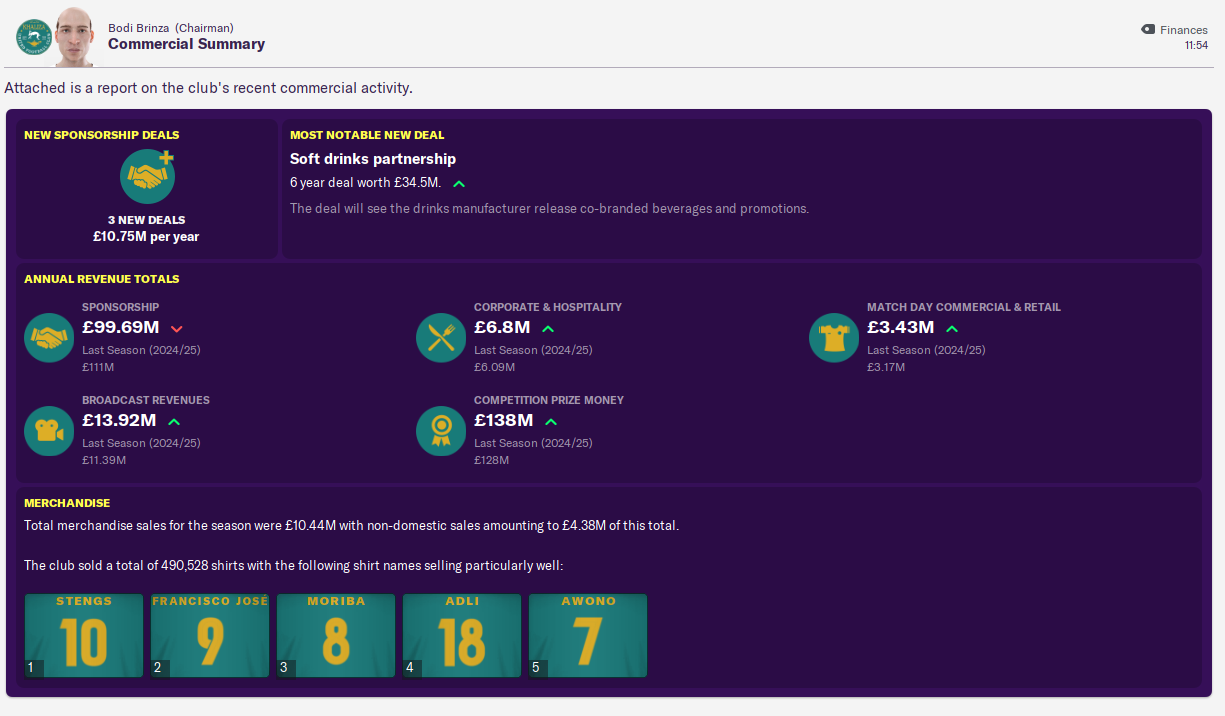Click the green arrow next to £34.5M deal
The width and height of the screenshot is (1225, 716).
click(x=459, y=184)
